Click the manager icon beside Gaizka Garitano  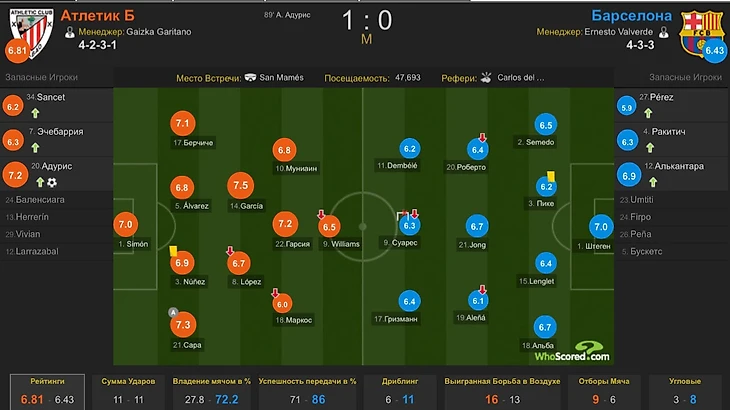pyautogui.click(x=70, y=32)
